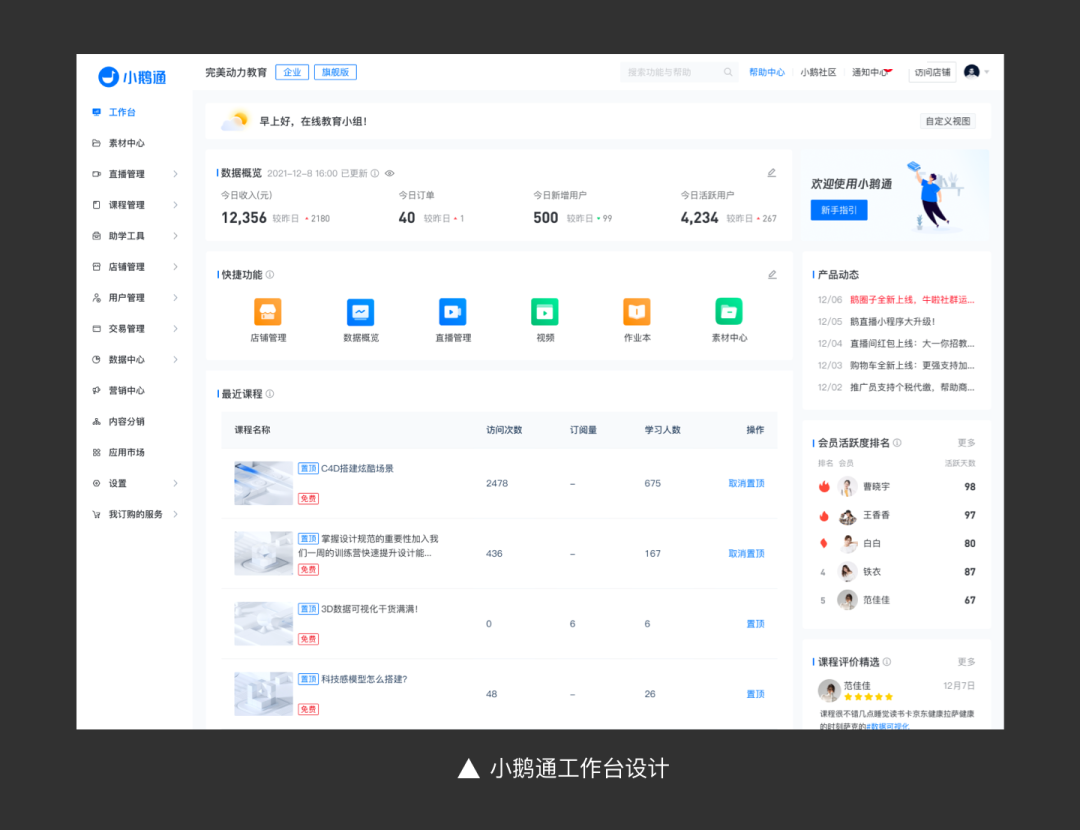Click the 新手指引 blue button
1080x830 pixels.
[x=838, y=210]
